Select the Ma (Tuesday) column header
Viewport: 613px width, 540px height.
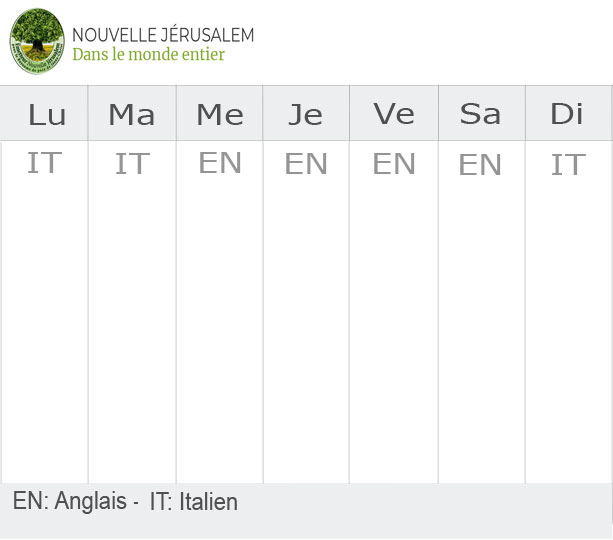pyautogui.click(x=132, y=114)
